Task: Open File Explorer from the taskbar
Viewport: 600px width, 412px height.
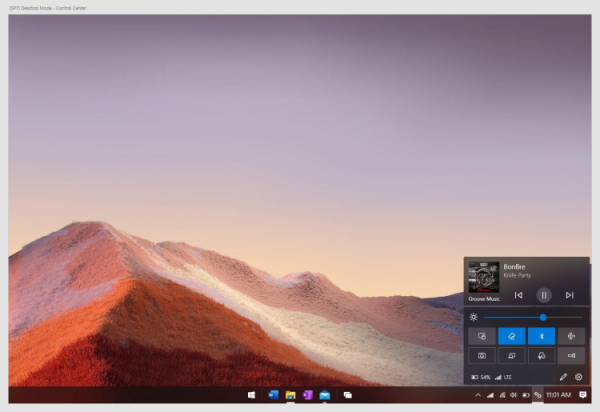Action: coord(290,395)
